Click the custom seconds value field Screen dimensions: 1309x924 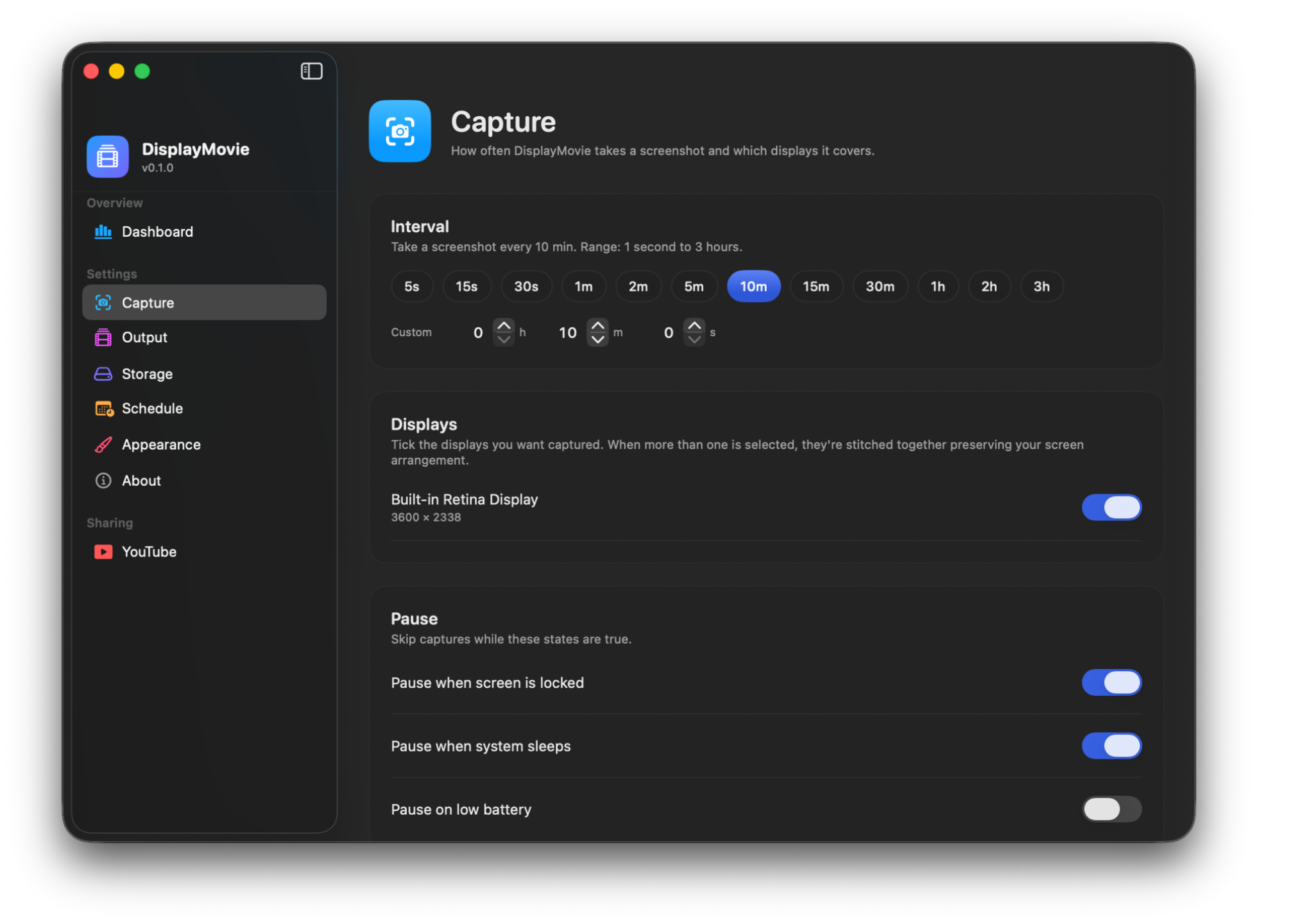click(x=668, y=332)
